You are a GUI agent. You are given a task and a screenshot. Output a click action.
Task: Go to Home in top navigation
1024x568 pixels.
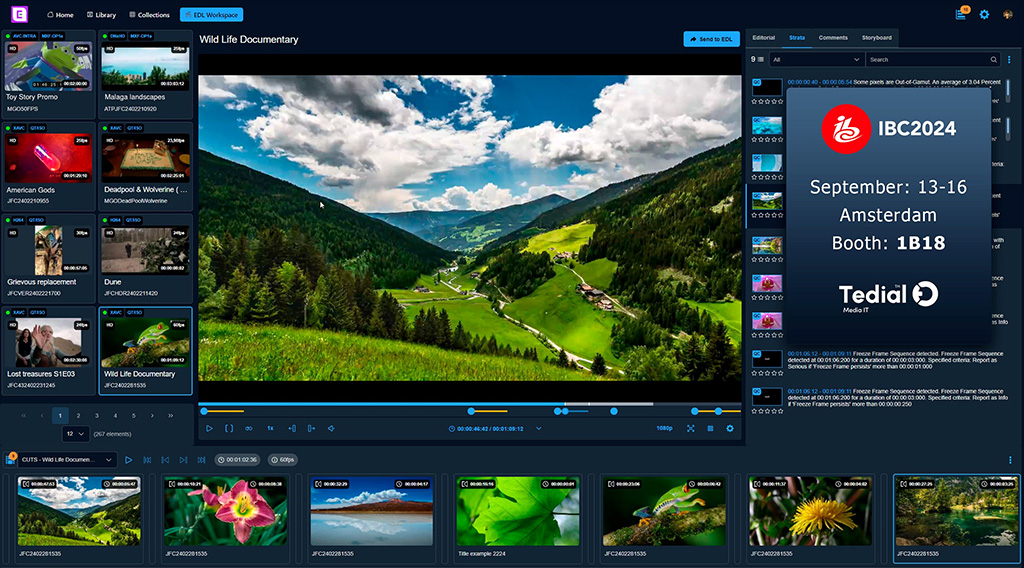60,14
